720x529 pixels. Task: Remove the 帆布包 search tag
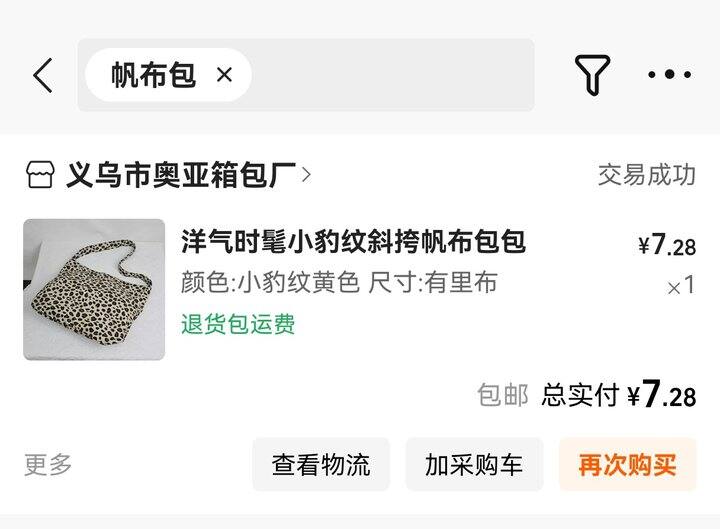(224, 74)
